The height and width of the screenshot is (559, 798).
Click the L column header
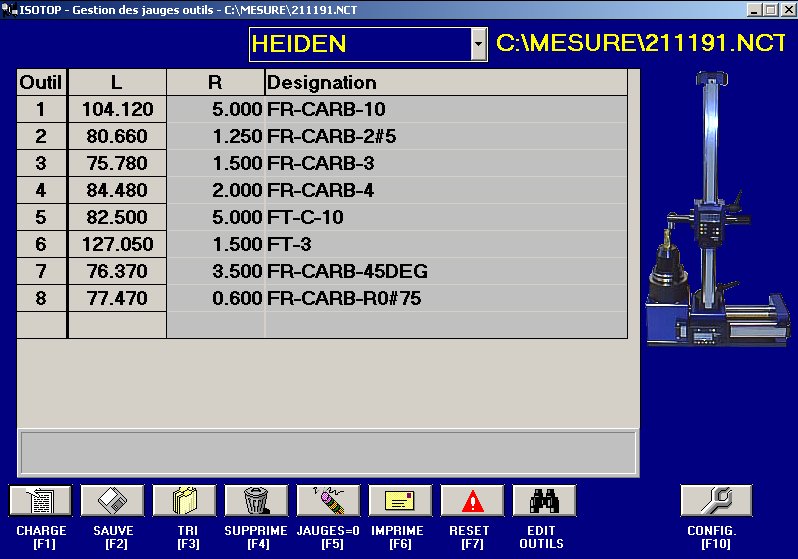117,82
